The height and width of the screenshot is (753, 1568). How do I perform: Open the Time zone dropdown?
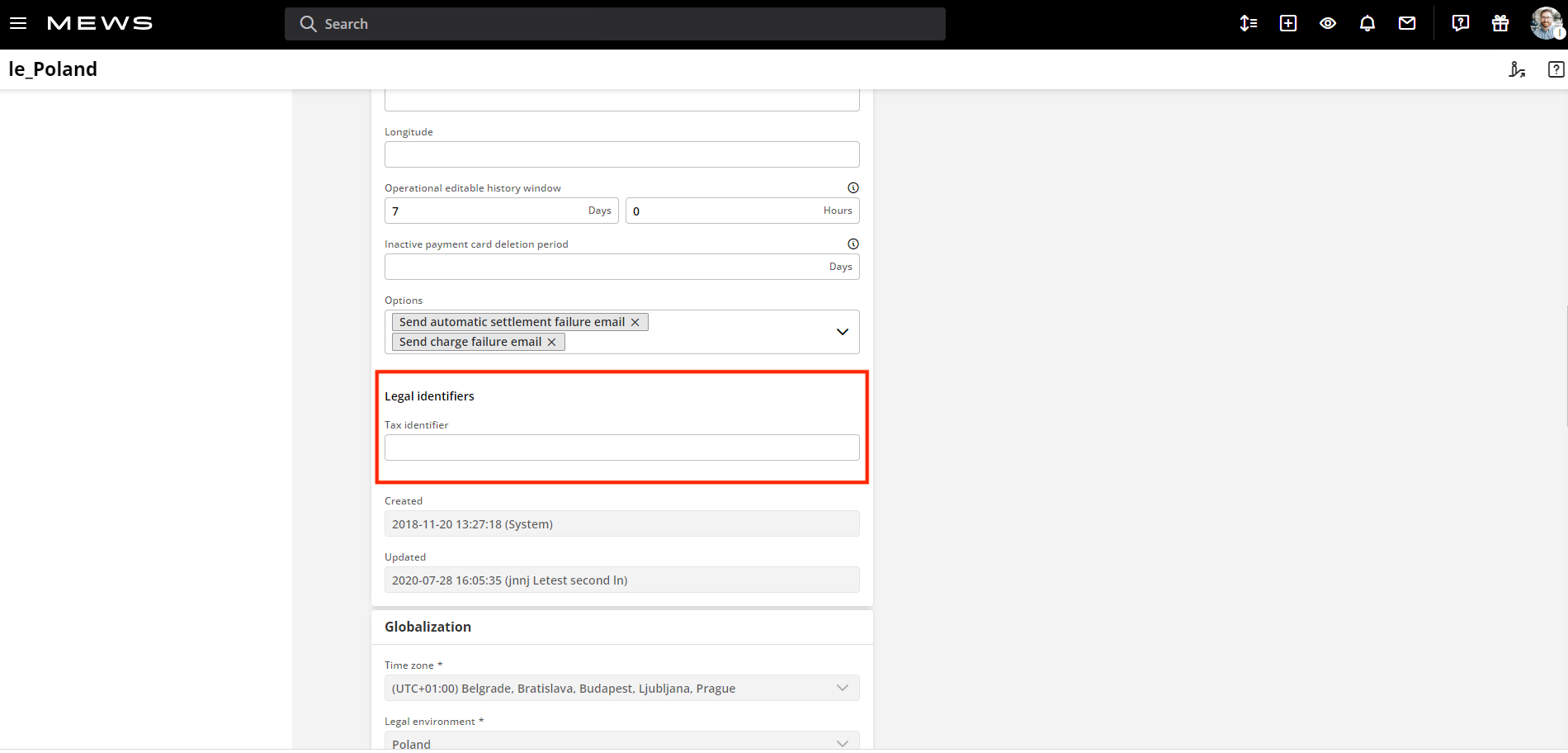point(843,688)
